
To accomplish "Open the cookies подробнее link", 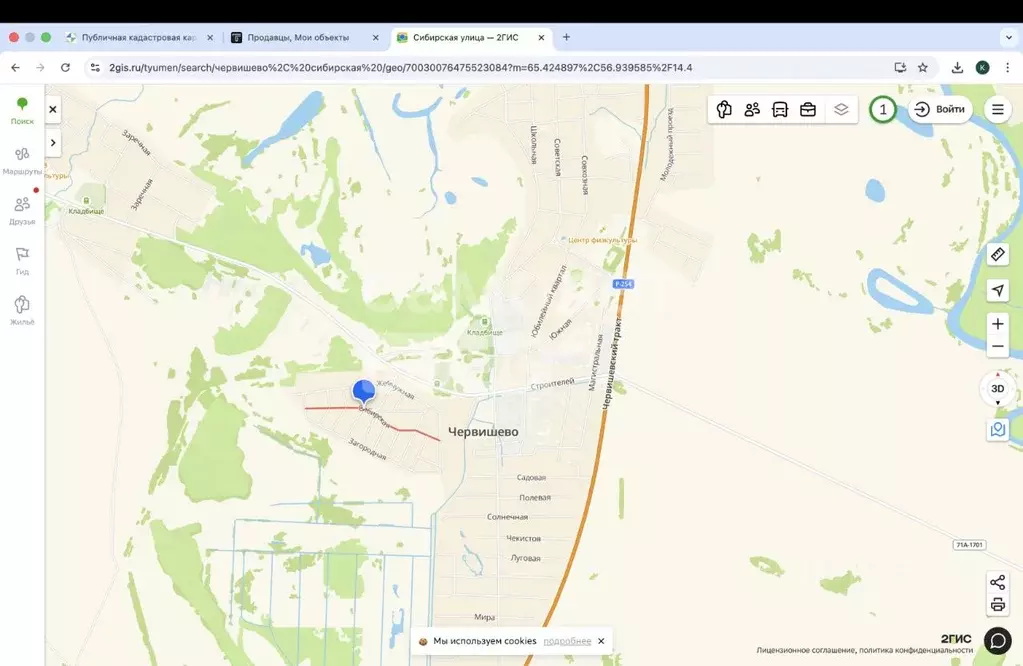I will click(x=567, y=641).
